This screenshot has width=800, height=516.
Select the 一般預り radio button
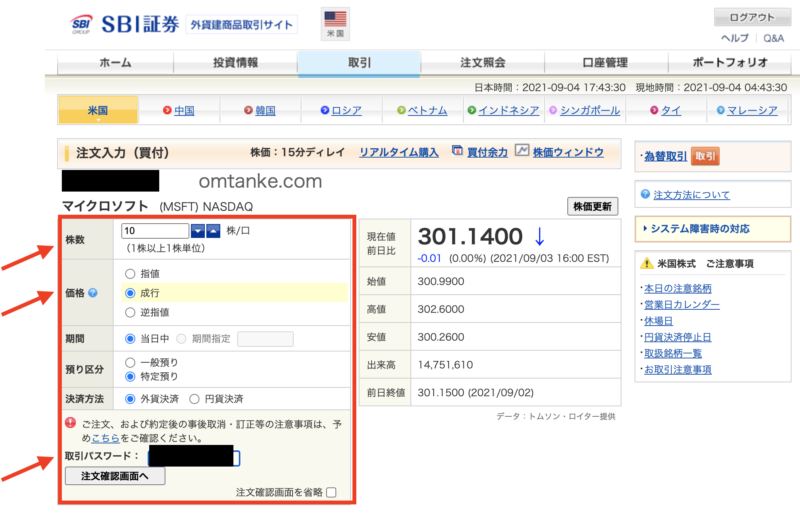(130, 362)
